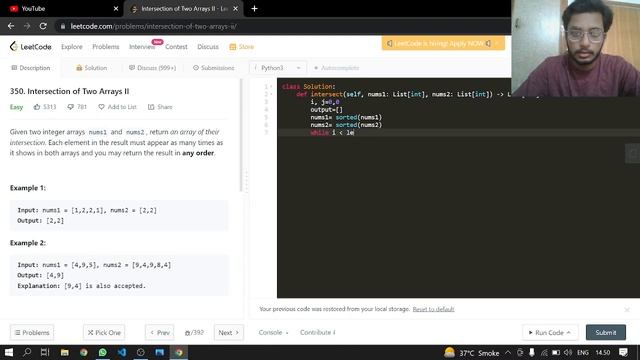Click the browser forward arrow
This screenshot has height=360, width=640.
(x=27, y=26)
